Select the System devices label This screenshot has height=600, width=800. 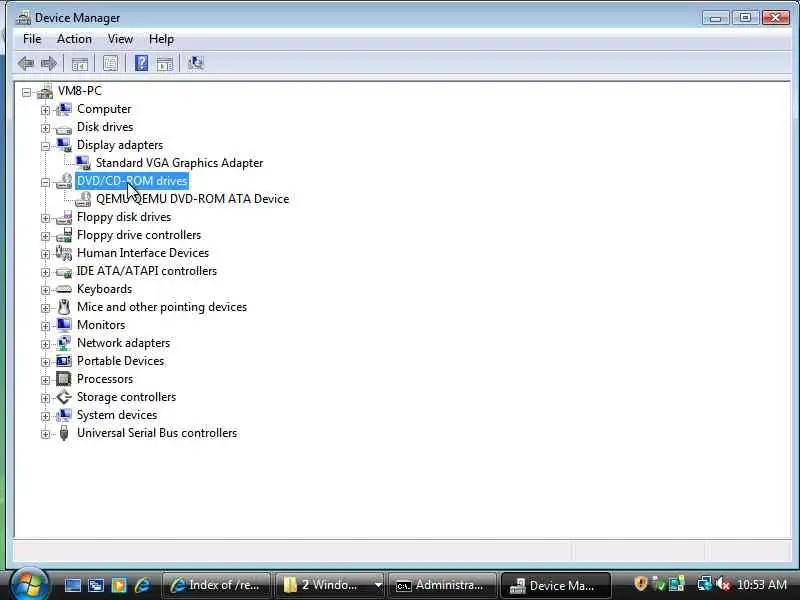(117, 415)
